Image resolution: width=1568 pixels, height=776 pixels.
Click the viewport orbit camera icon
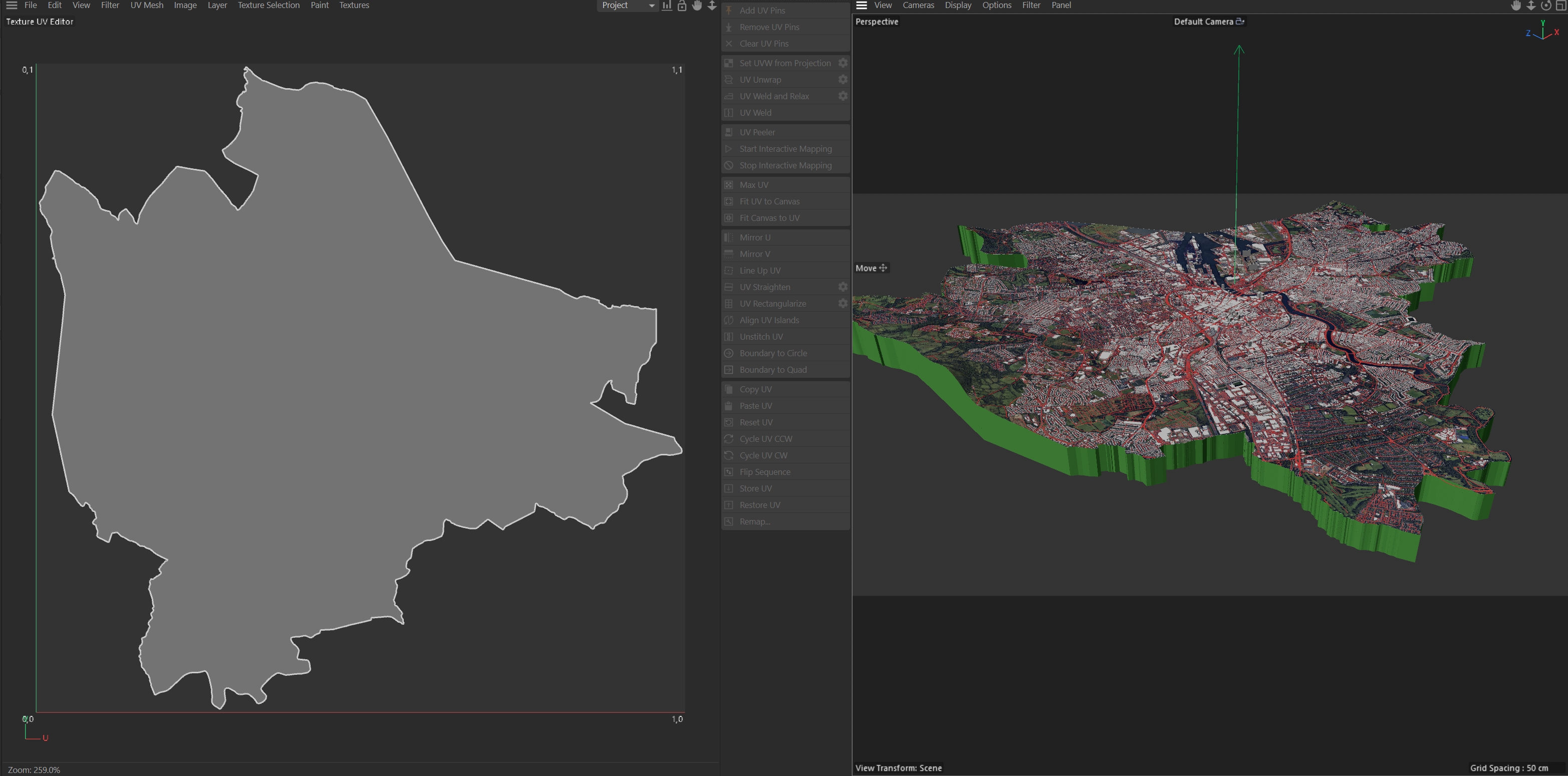pyautogui.click(x=1546, y=6)
